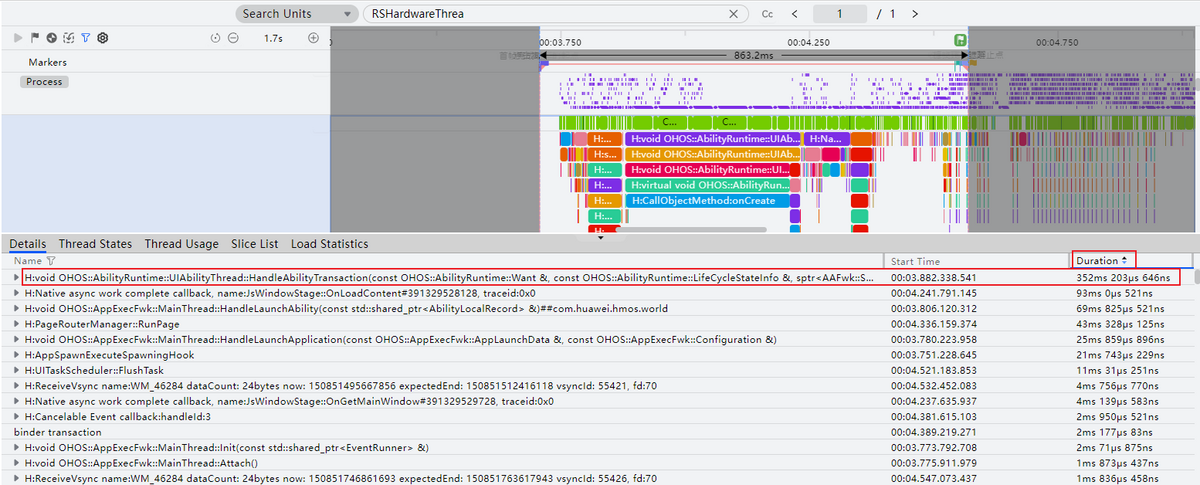1200x485 pixels.
Task: Open the Load Statistics tab
Action: click(329, 244)
